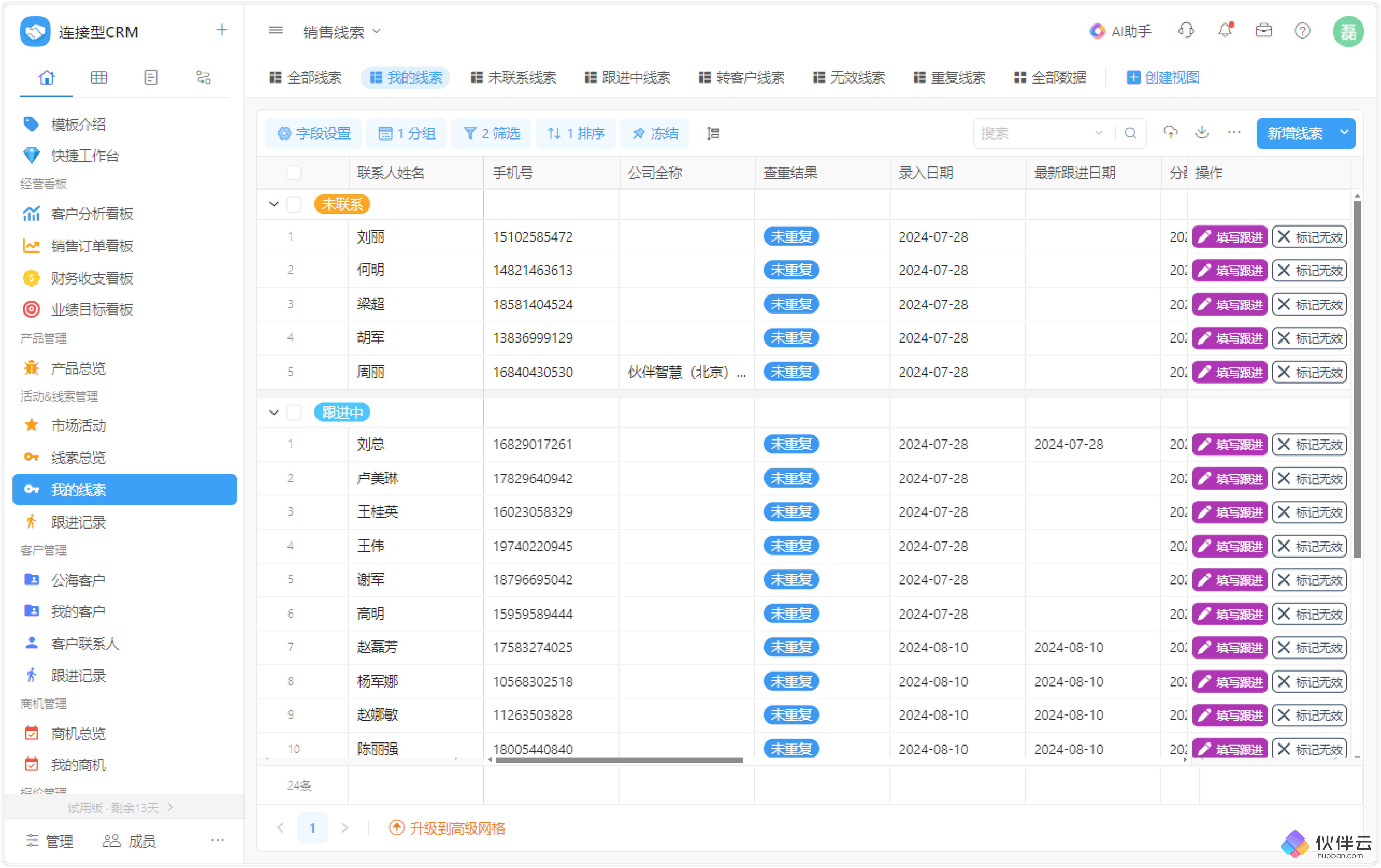
Task: Open the briefcase toolbox icon
Action: click(x=1263, y=30)
